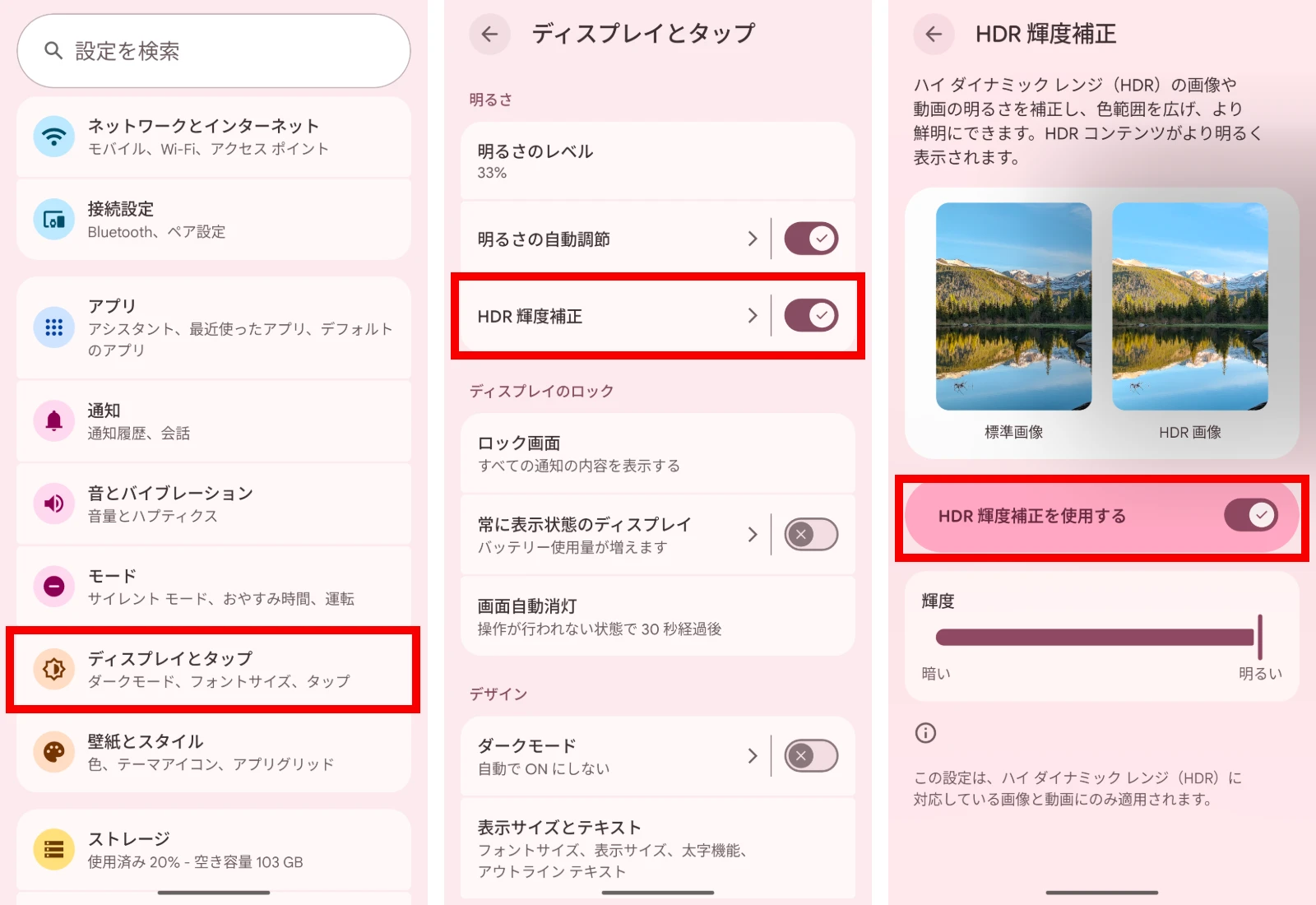Click the 設定を検索 search field
Screen dimensions: 1316x905
[214, 51]
